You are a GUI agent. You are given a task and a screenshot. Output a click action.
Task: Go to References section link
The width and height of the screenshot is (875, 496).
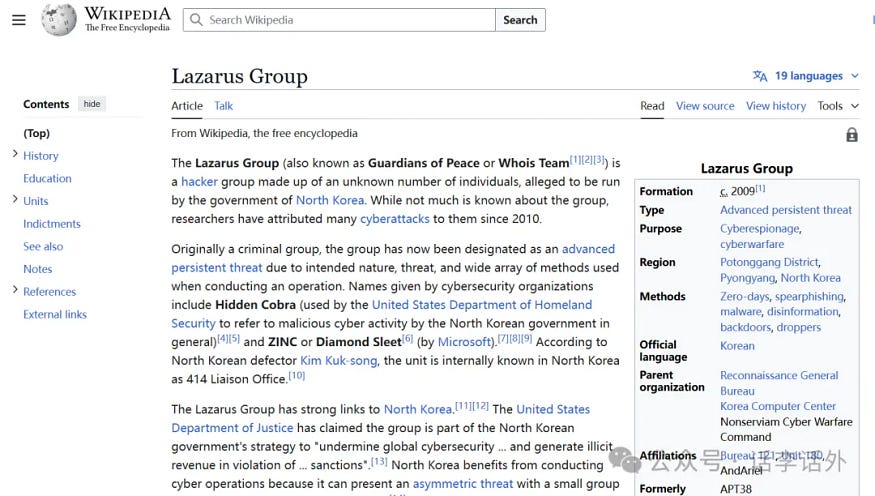(50, 292)
